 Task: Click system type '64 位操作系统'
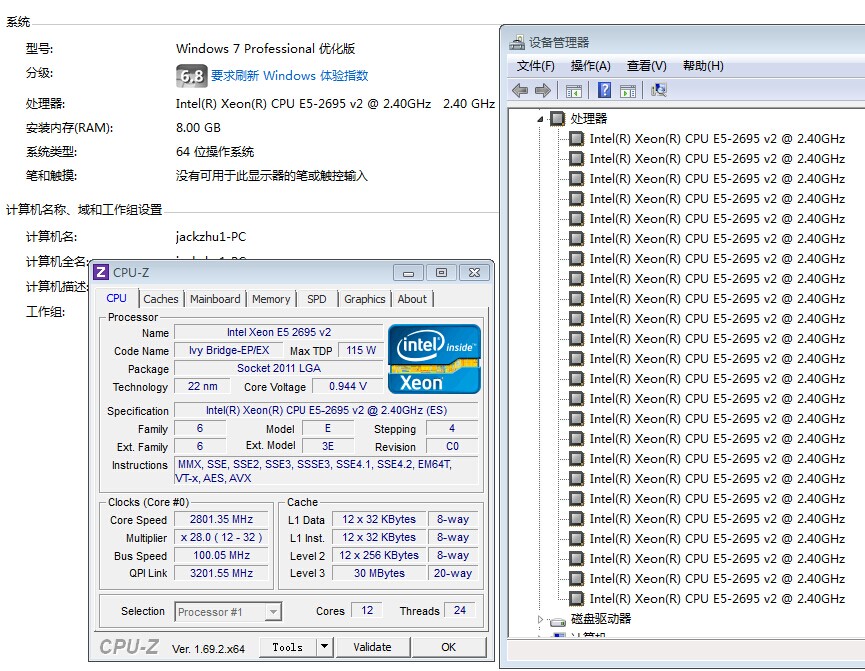(215, 152)
